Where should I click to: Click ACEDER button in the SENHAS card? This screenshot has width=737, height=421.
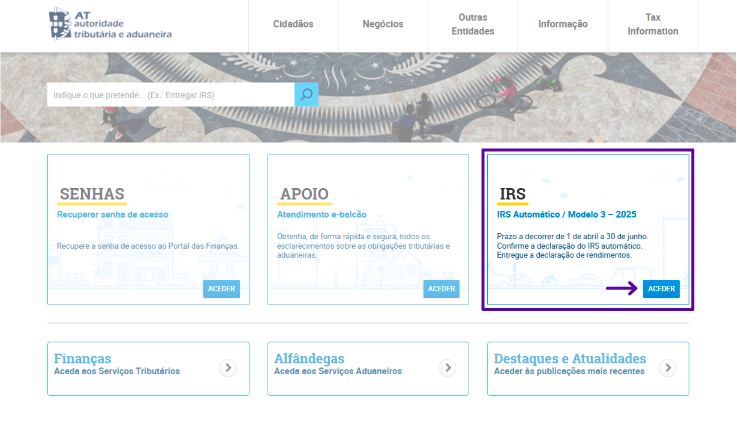pos(221,288)
